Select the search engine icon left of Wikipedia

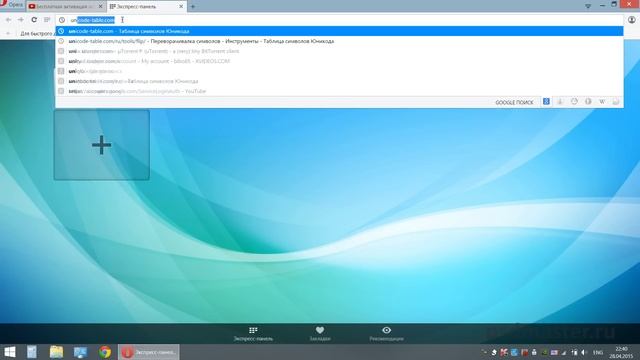click(x=588, y=102)
